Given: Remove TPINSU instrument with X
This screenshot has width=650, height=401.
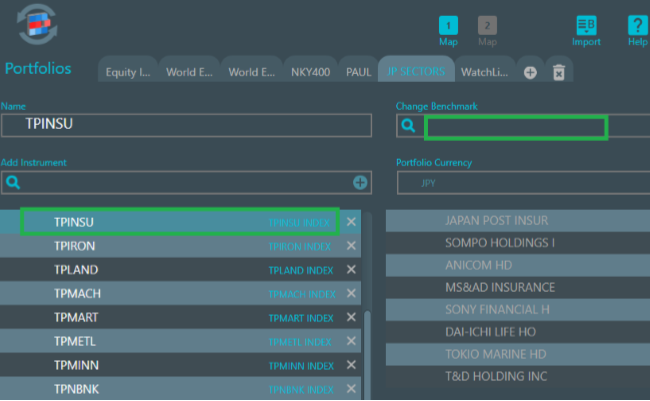Looking at the screenshot, I should click(x=351, y=222).
